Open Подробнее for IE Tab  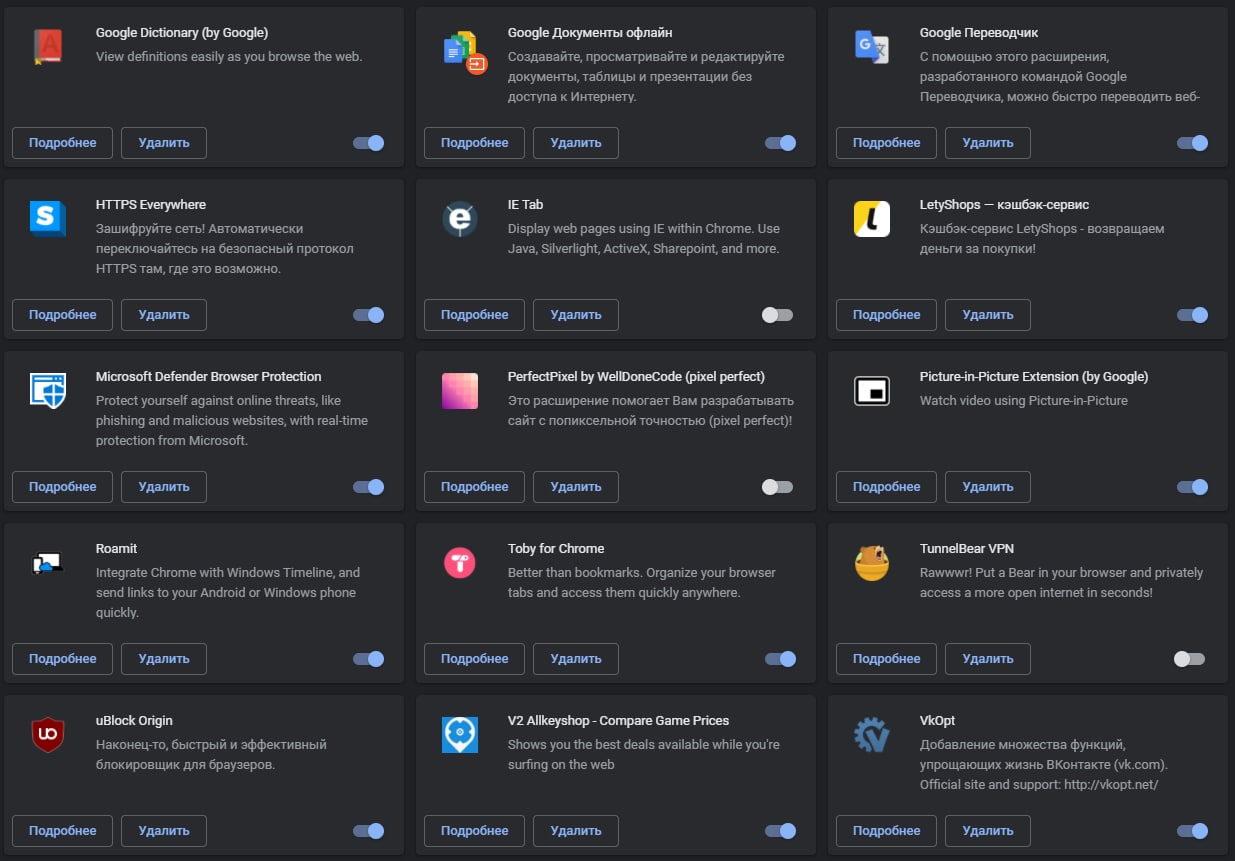(x=475, y=315)
